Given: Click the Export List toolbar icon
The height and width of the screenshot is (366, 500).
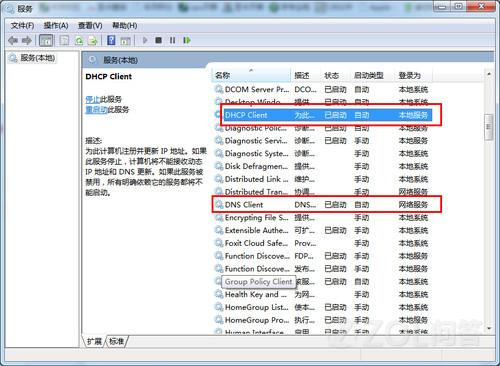Looking at the screenshot, I should pos(92,40).
